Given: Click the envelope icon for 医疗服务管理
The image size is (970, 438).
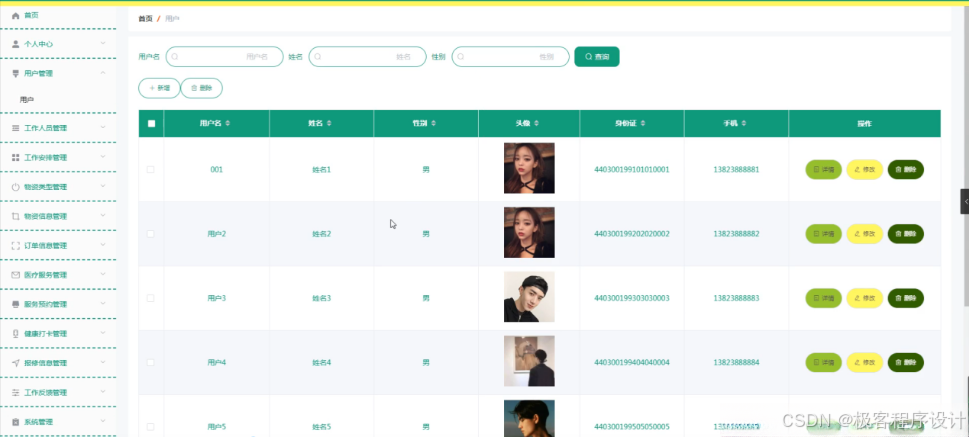Looking at the screenshot, I should pos(16,275).
